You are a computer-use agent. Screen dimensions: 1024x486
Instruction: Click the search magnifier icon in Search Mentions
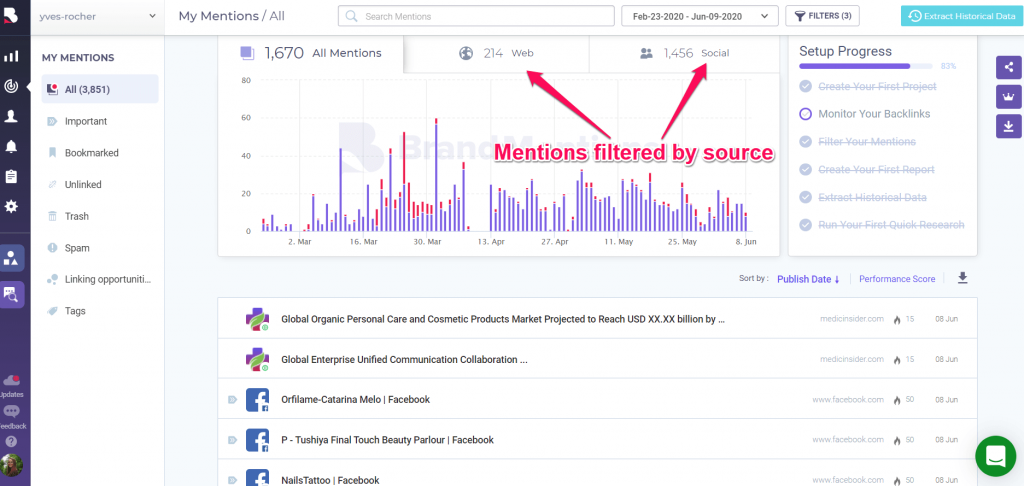click(351, 16)
